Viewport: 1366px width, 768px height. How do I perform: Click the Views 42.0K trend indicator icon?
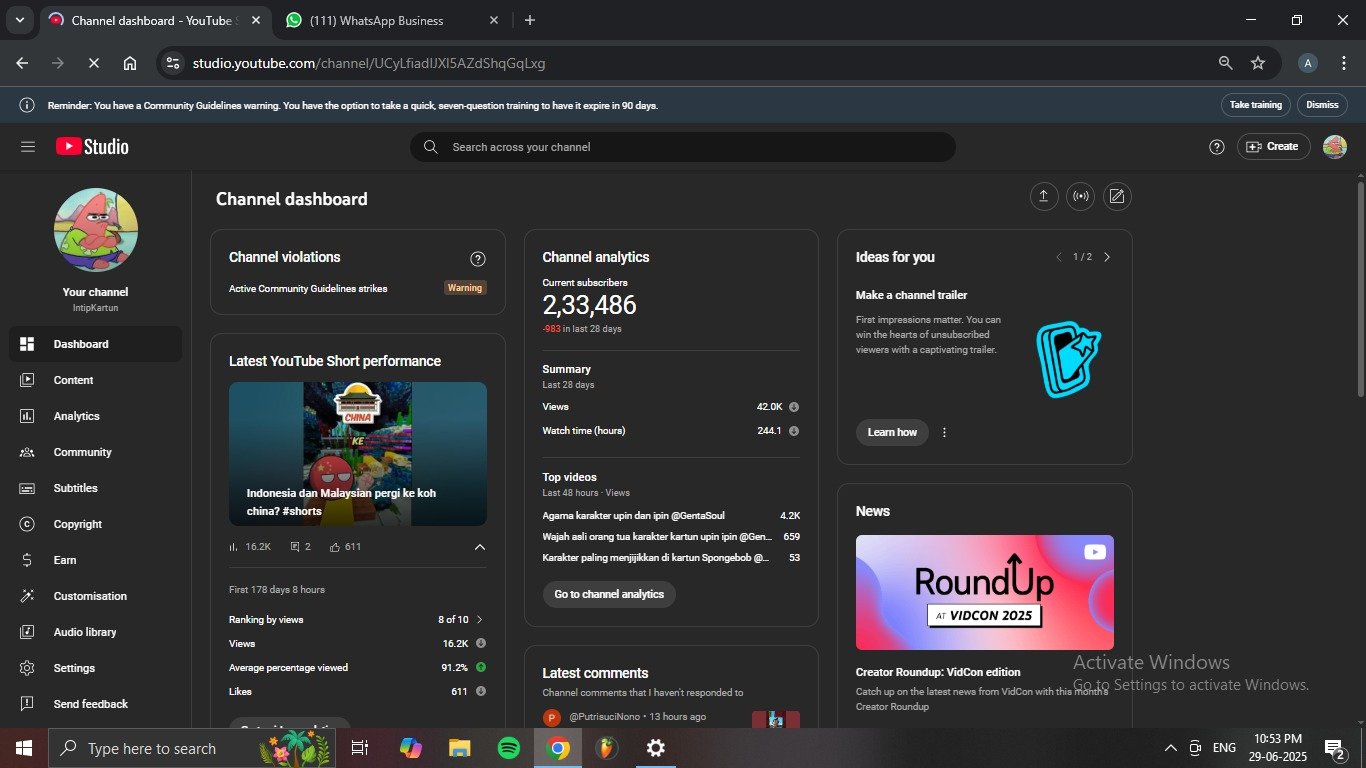794,407
